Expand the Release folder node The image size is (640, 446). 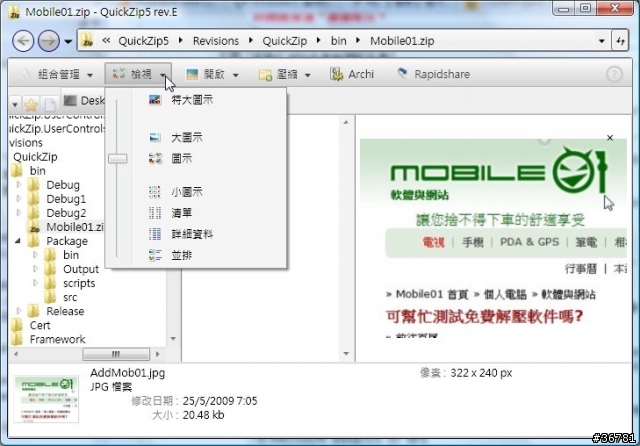(19, 311)
